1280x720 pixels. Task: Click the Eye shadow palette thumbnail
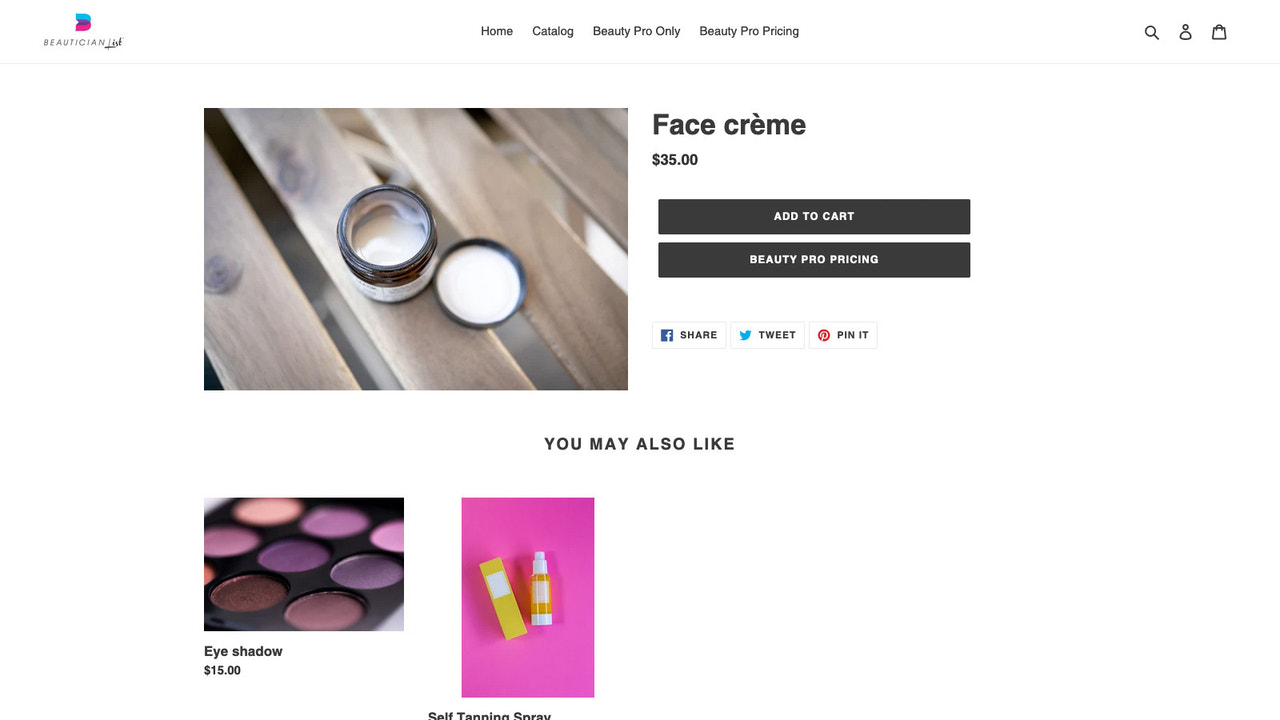(x=303, y=563)
